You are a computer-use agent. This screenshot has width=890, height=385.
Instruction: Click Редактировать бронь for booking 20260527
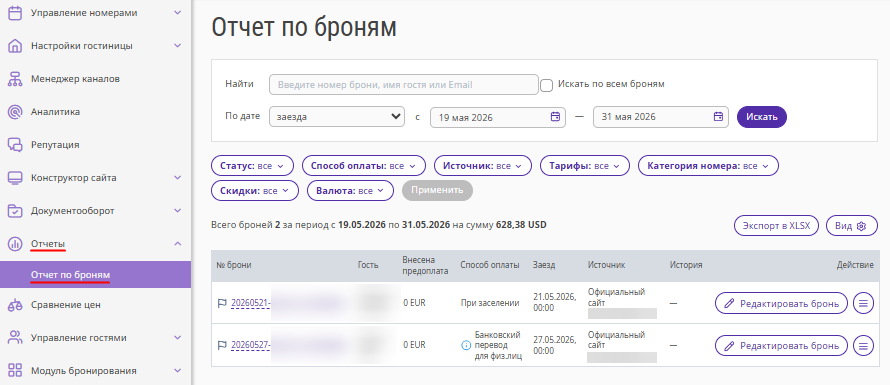(781, 345)
